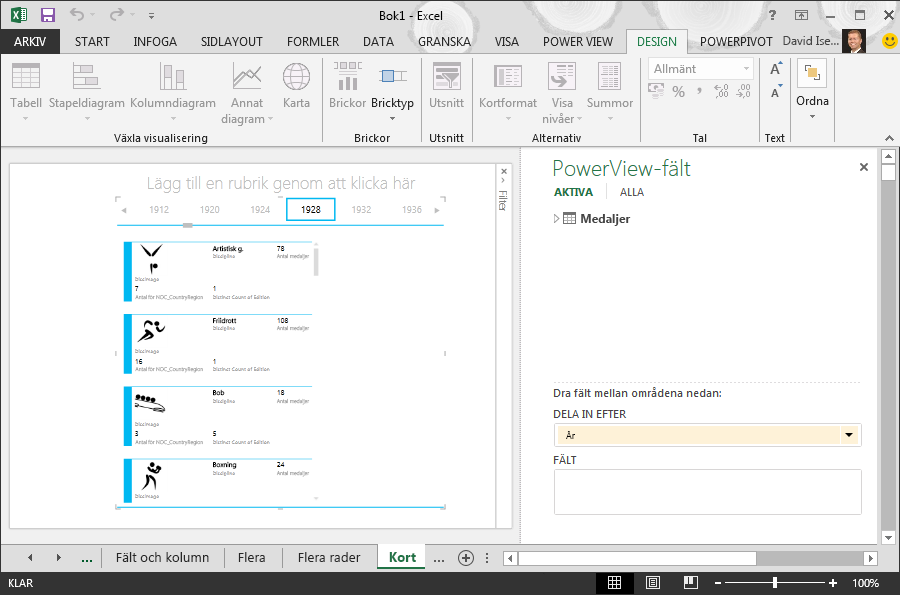900x595 pixels.
Task: Click the zoom slider handle
Action: 775,583
